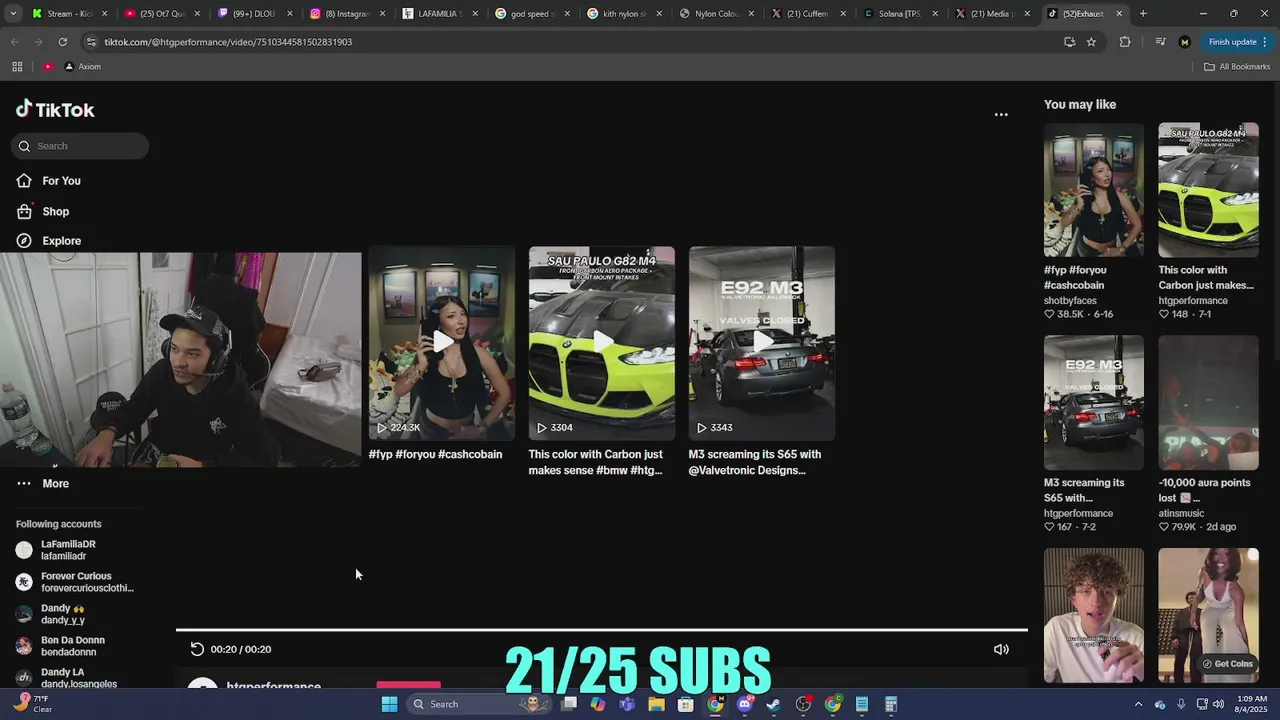Image resolution: width=1280 pixels, height=720 pixels.
Task: Open shotbyfaces video in You may like
Action: (x=1094, y=190)
